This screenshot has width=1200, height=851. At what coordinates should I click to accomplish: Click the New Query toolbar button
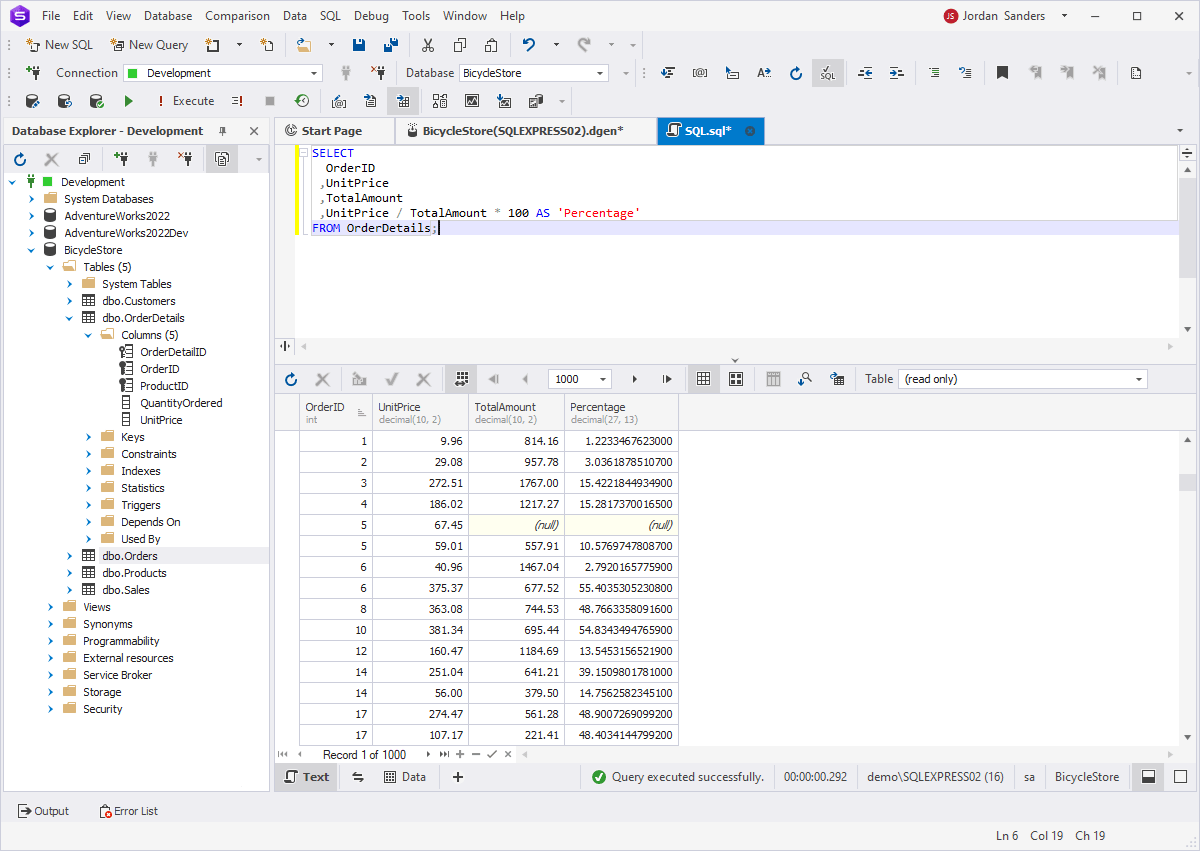149,45
